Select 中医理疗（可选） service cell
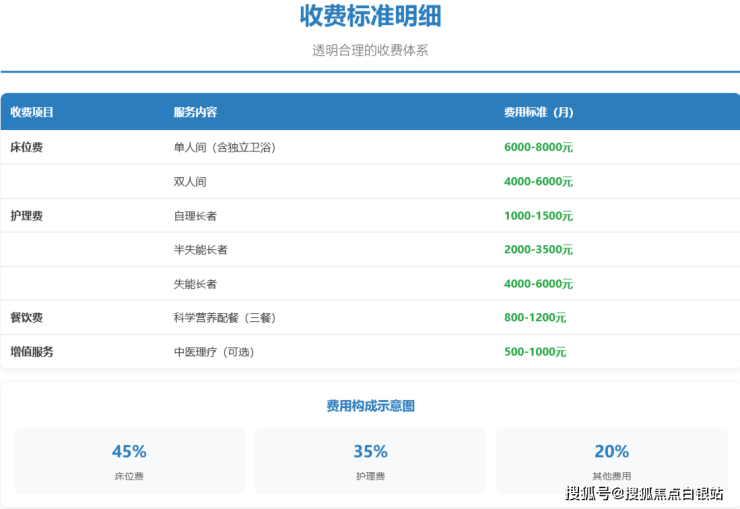The width and height of the screenshot is (740, 509). coord(214,352)
